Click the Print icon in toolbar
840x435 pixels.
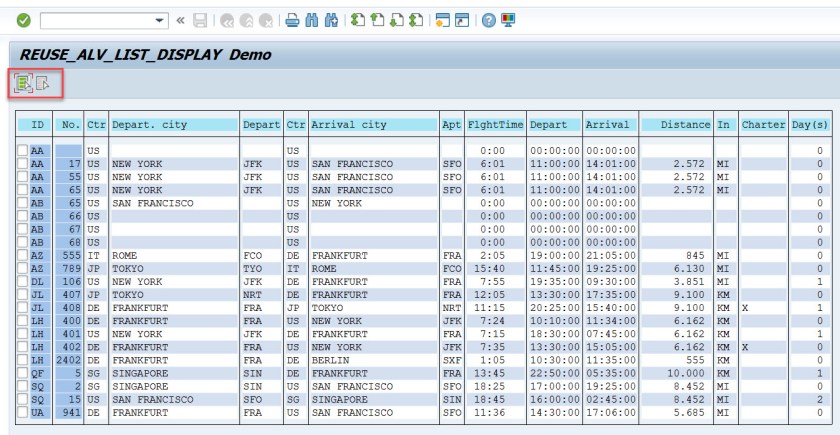[x=293, y=19]
